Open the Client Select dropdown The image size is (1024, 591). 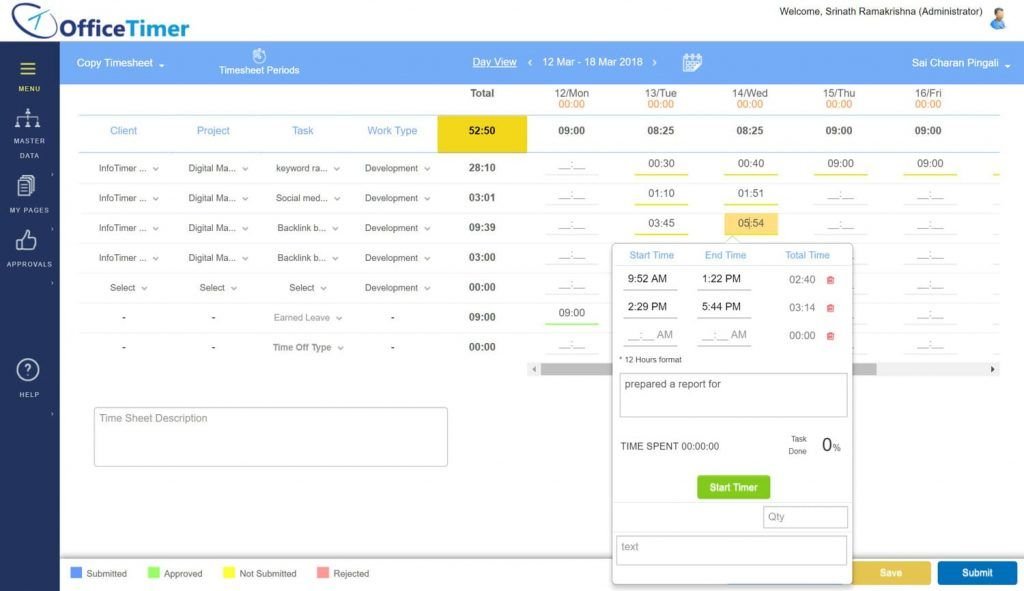pos(126,287)
